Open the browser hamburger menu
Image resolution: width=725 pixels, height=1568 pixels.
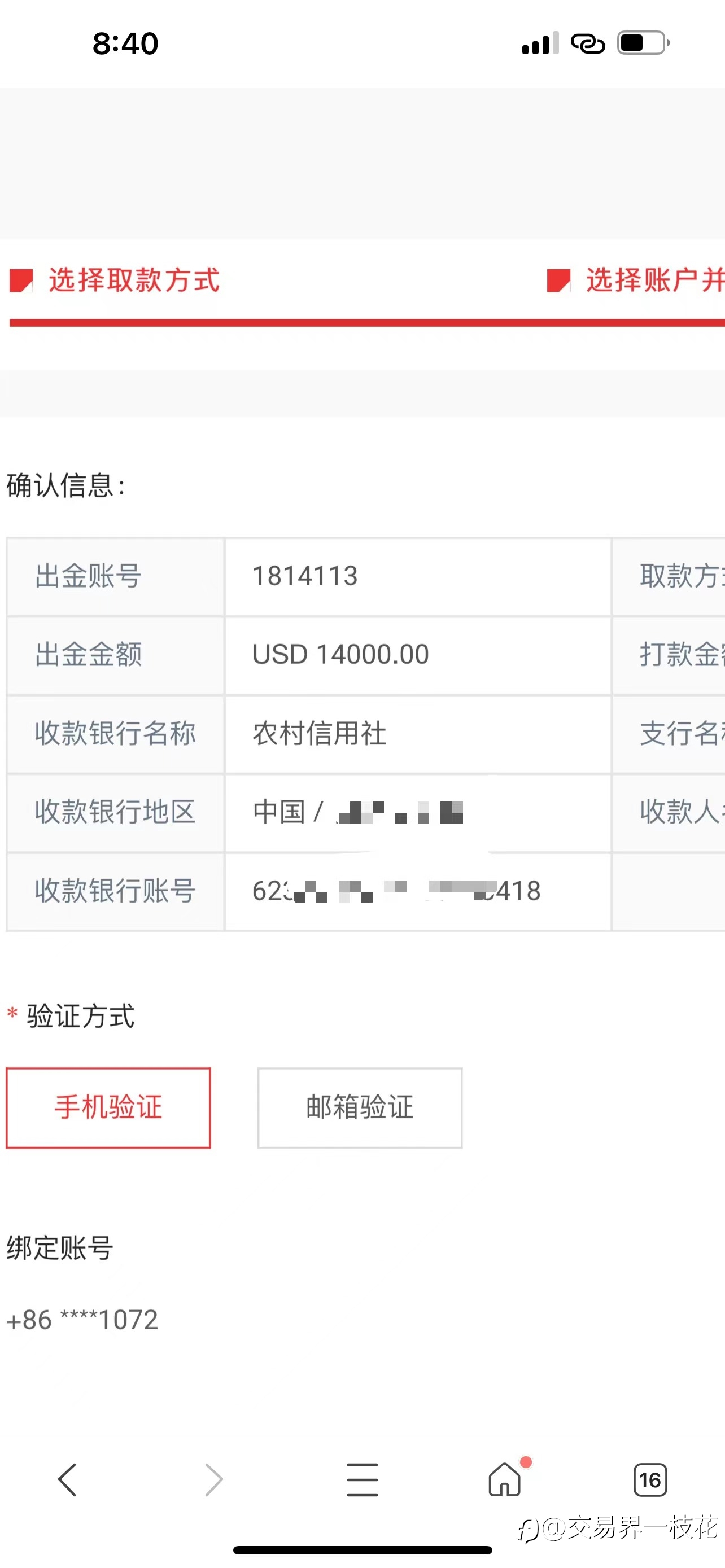tap(362, 1480)
